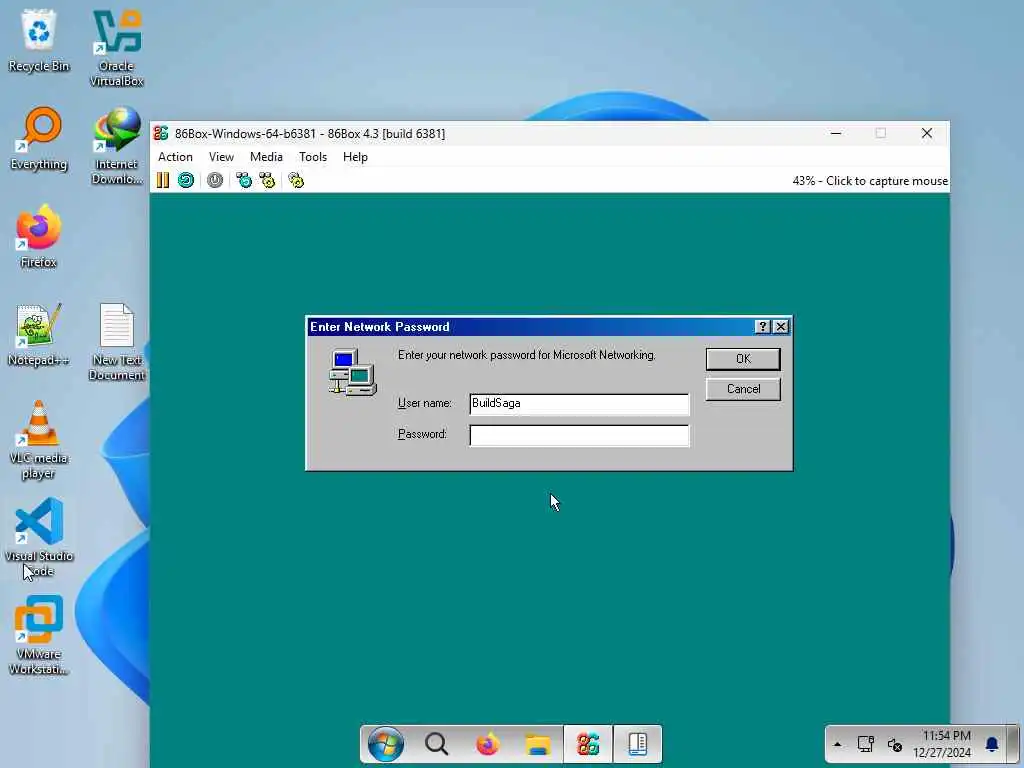
Task: Minimize the 86Box window
Action: (x=836, y=133)
